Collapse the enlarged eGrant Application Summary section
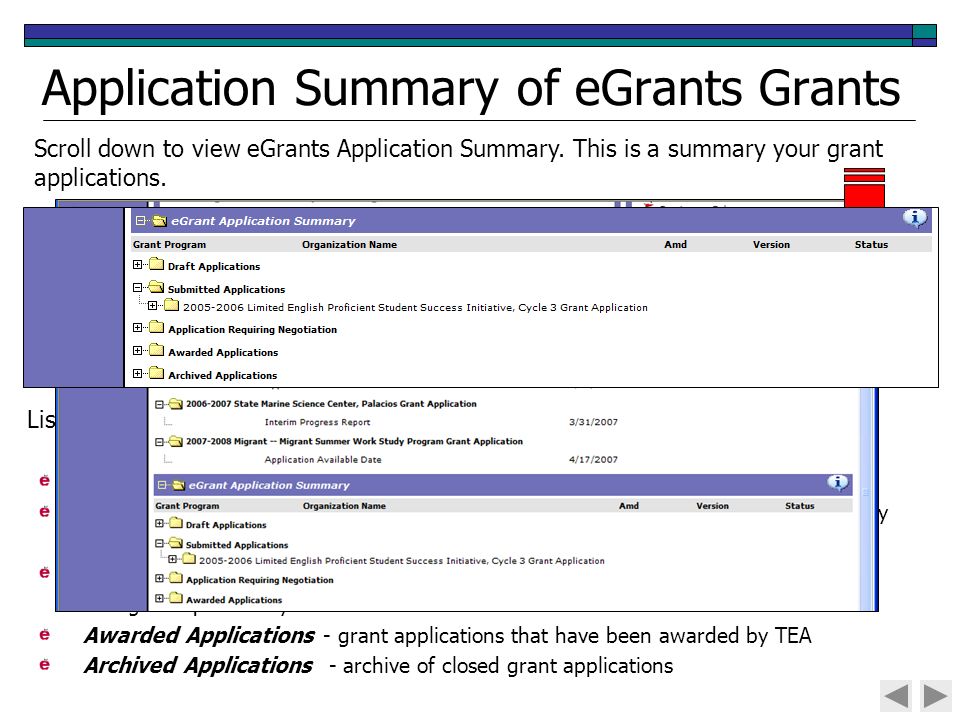Screen dimensions: 960x720 pos(141,220)
